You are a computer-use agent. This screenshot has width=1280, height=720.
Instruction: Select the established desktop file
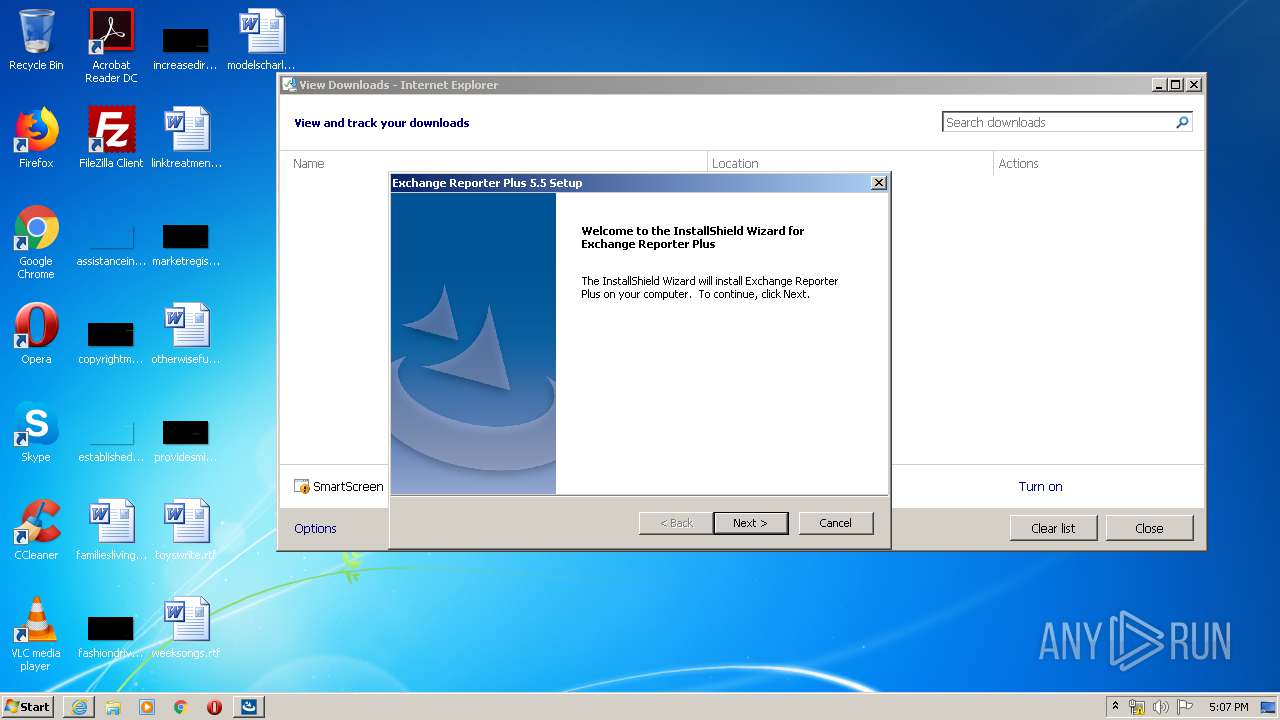pyautogui.click(x=111, y=439)
